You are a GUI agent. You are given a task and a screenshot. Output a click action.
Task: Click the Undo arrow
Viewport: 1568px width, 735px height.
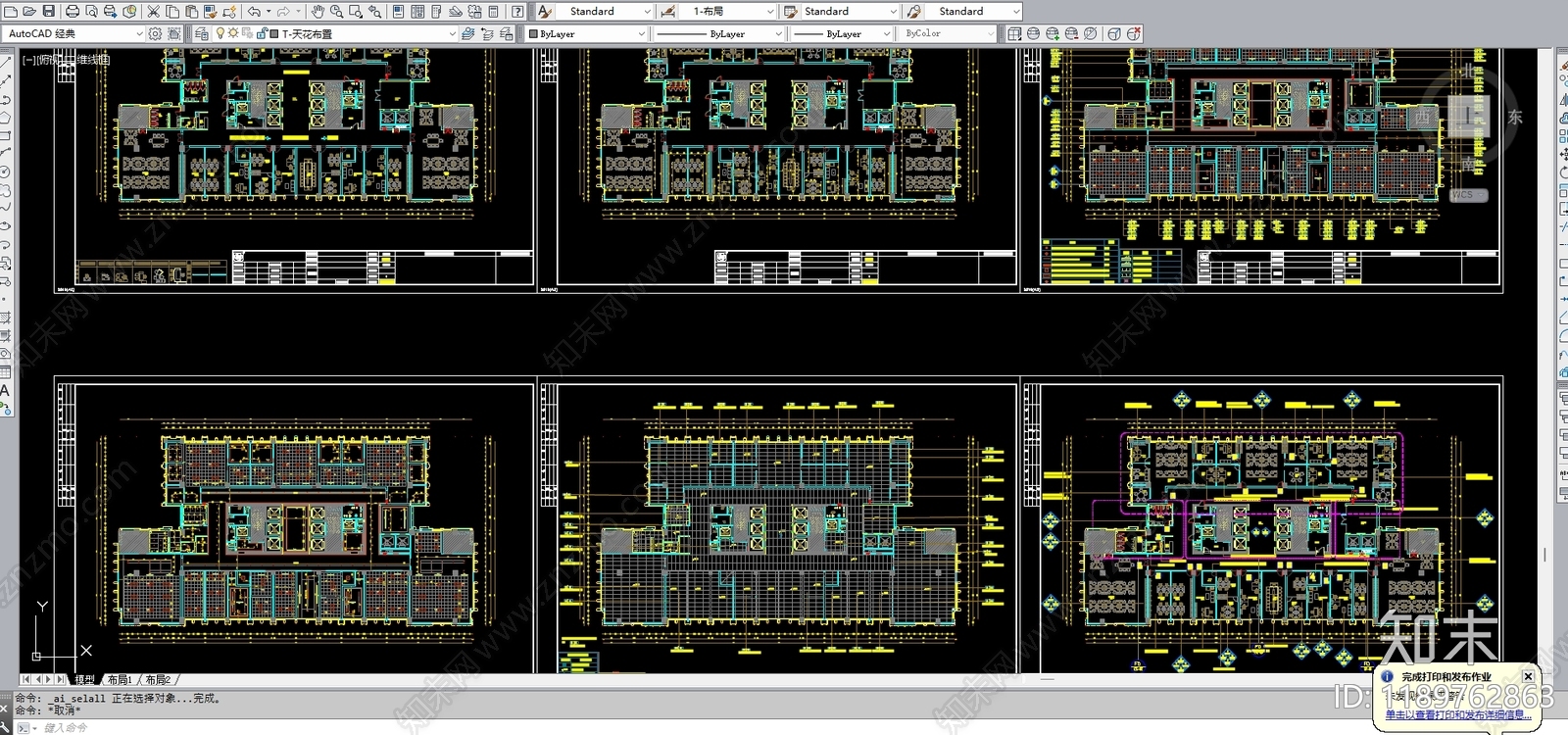coord(254,12)
